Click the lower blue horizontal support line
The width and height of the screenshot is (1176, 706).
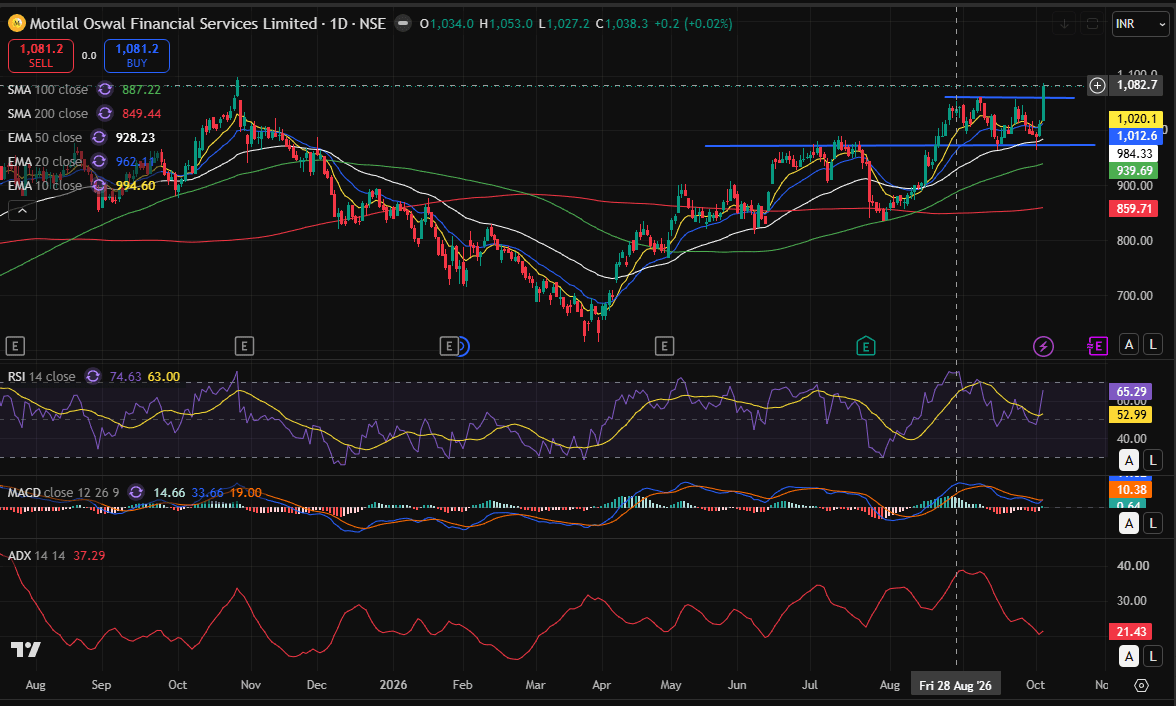[899, 145]
